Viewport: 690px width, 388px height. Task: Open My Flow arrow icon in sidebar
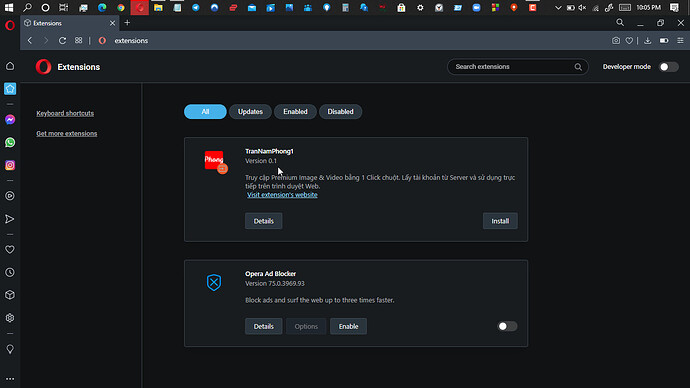[x=10, y=219]
